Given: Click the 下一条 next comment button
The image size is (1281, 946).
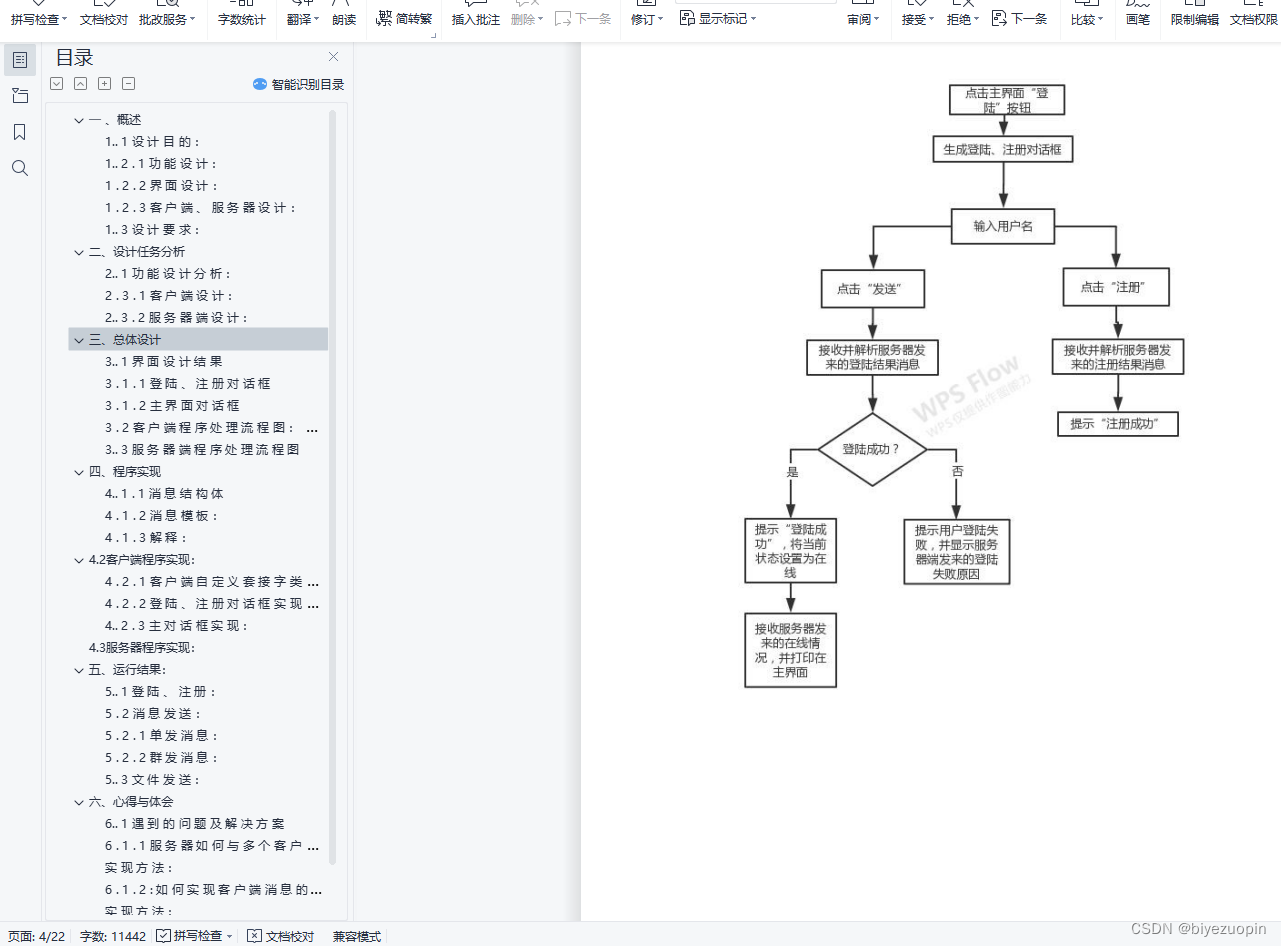Looking at the screenshot, I should 1019,18.
